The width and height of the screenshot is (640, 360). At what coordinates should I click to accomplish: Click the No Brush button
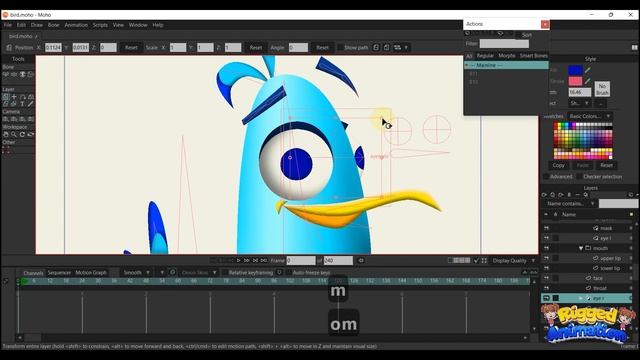[x=602, y=89]
